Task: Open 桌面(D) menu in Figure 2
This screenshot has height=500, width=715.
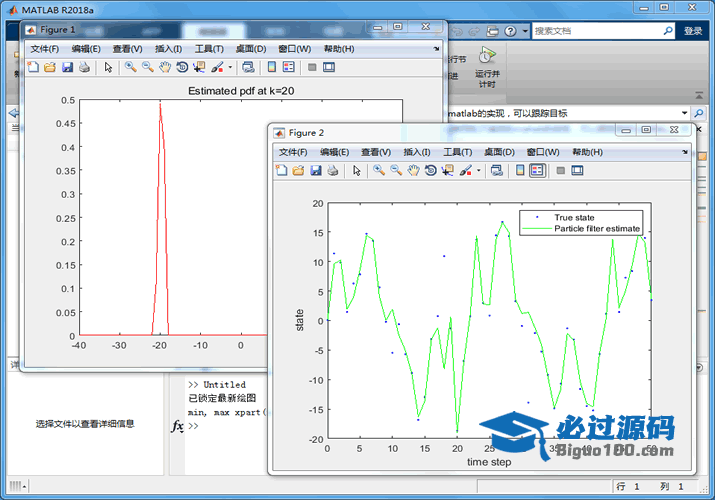Action: click(499, 152)
